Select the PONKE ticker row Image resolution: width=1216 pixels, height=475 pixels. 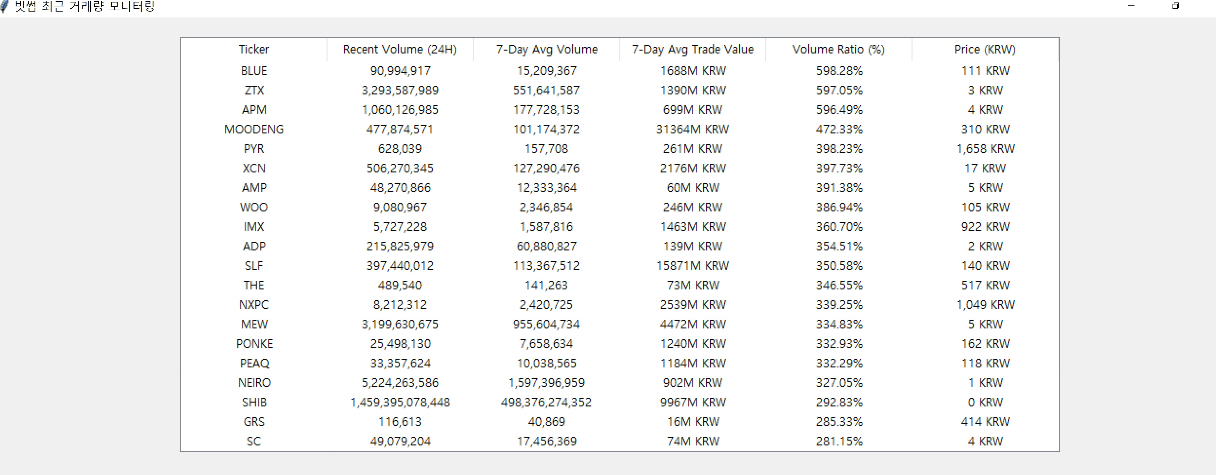tap(619, 344)
